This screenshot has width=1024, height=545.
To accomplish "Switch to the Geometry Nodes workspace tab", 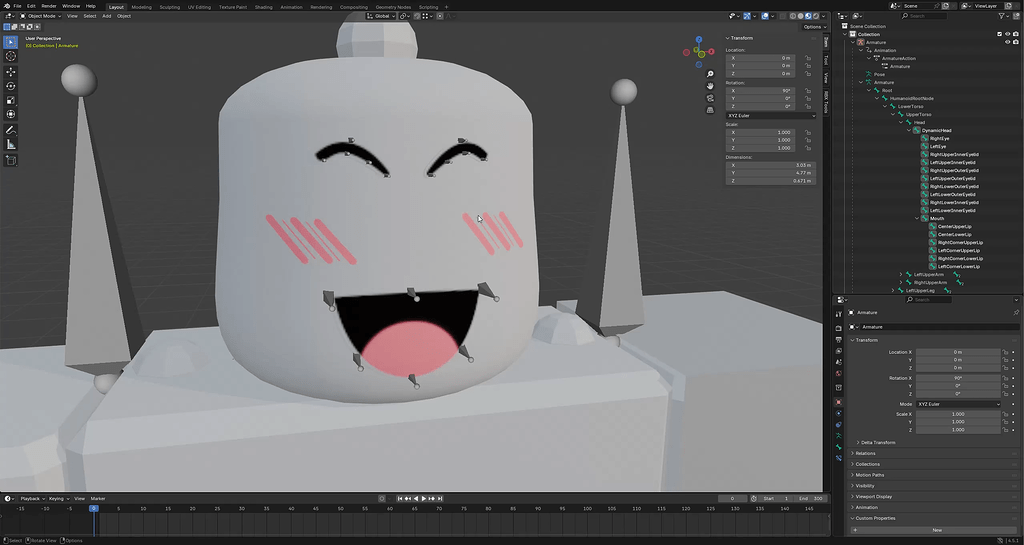I will pyautogui.click(x=393, y=7).
